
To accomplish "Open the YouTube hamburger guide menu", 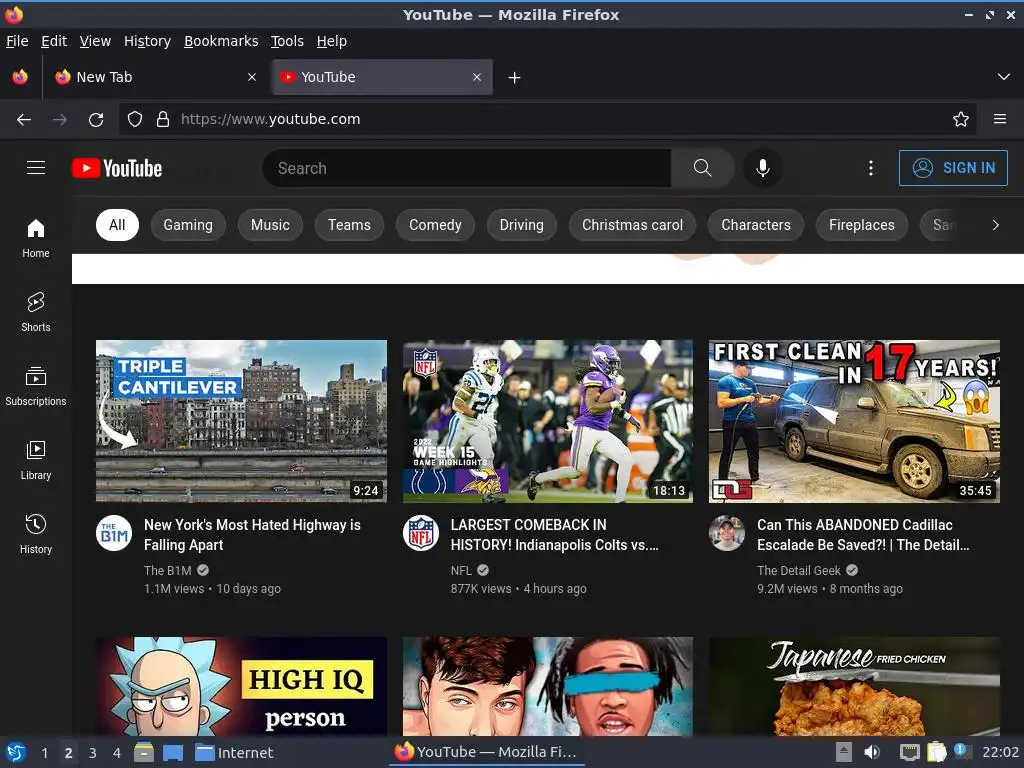I will pyautogui.click(x=36, y=168).
